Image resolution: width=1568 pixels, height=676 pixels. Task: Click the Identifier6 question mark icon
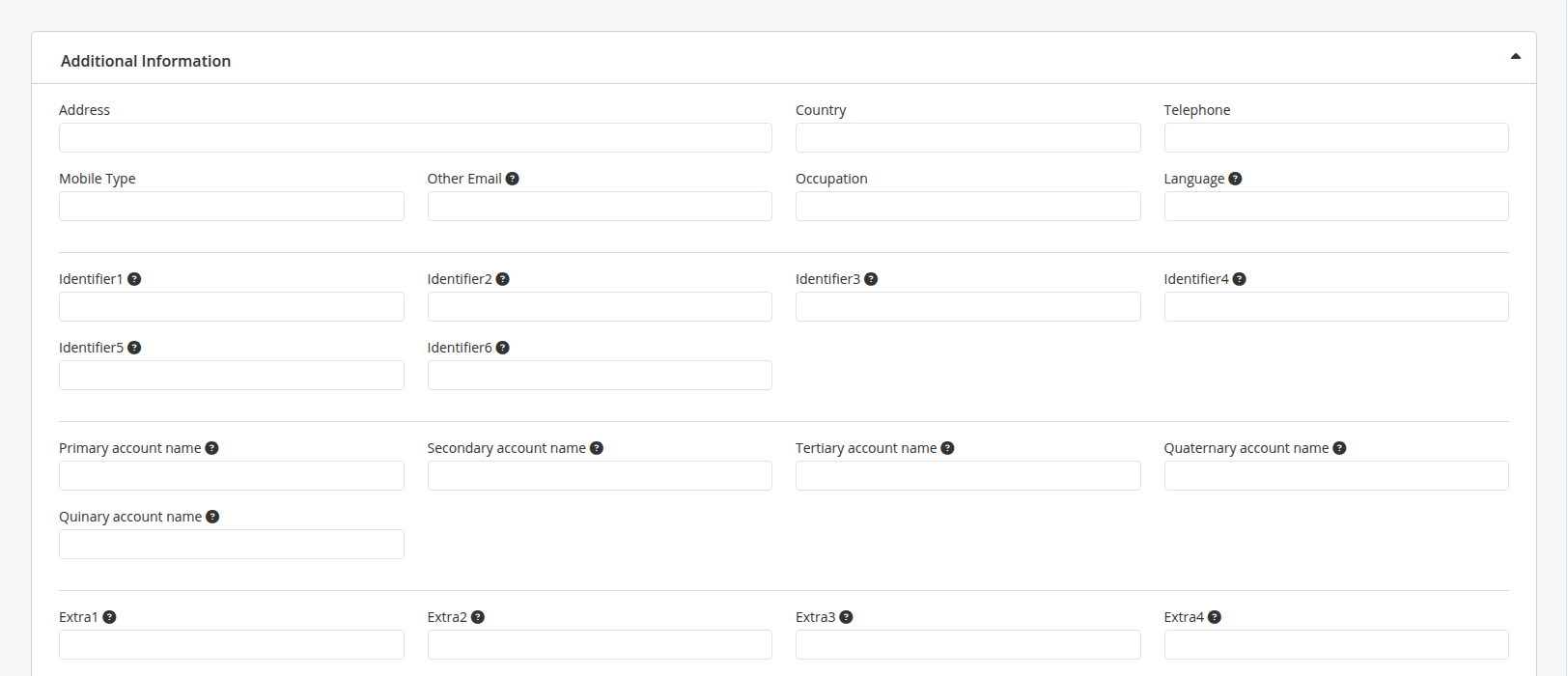point(503,348)
